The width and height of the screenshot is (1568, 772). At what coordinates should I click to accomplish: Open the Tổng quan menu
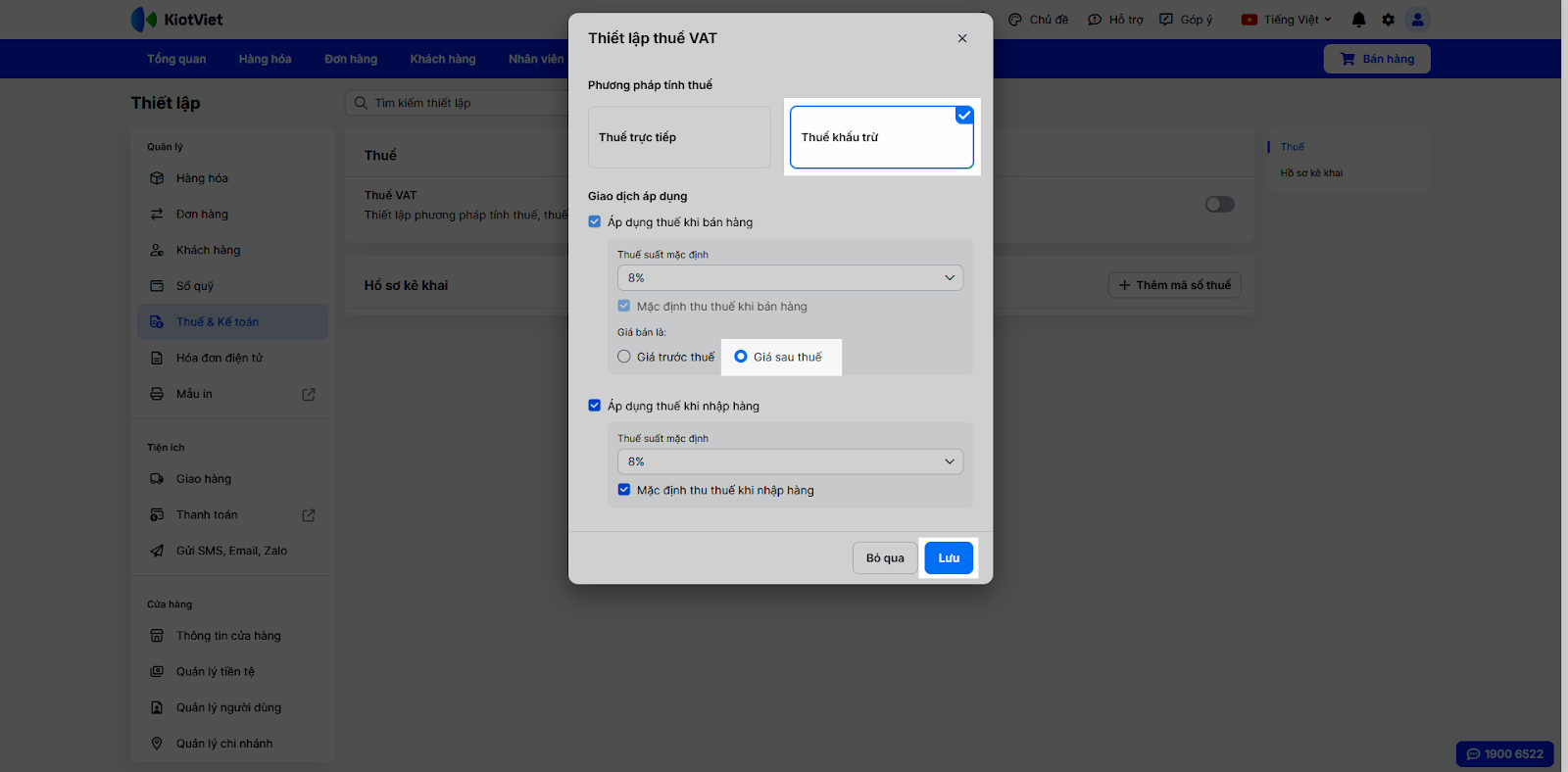click(x=176, y=59)
